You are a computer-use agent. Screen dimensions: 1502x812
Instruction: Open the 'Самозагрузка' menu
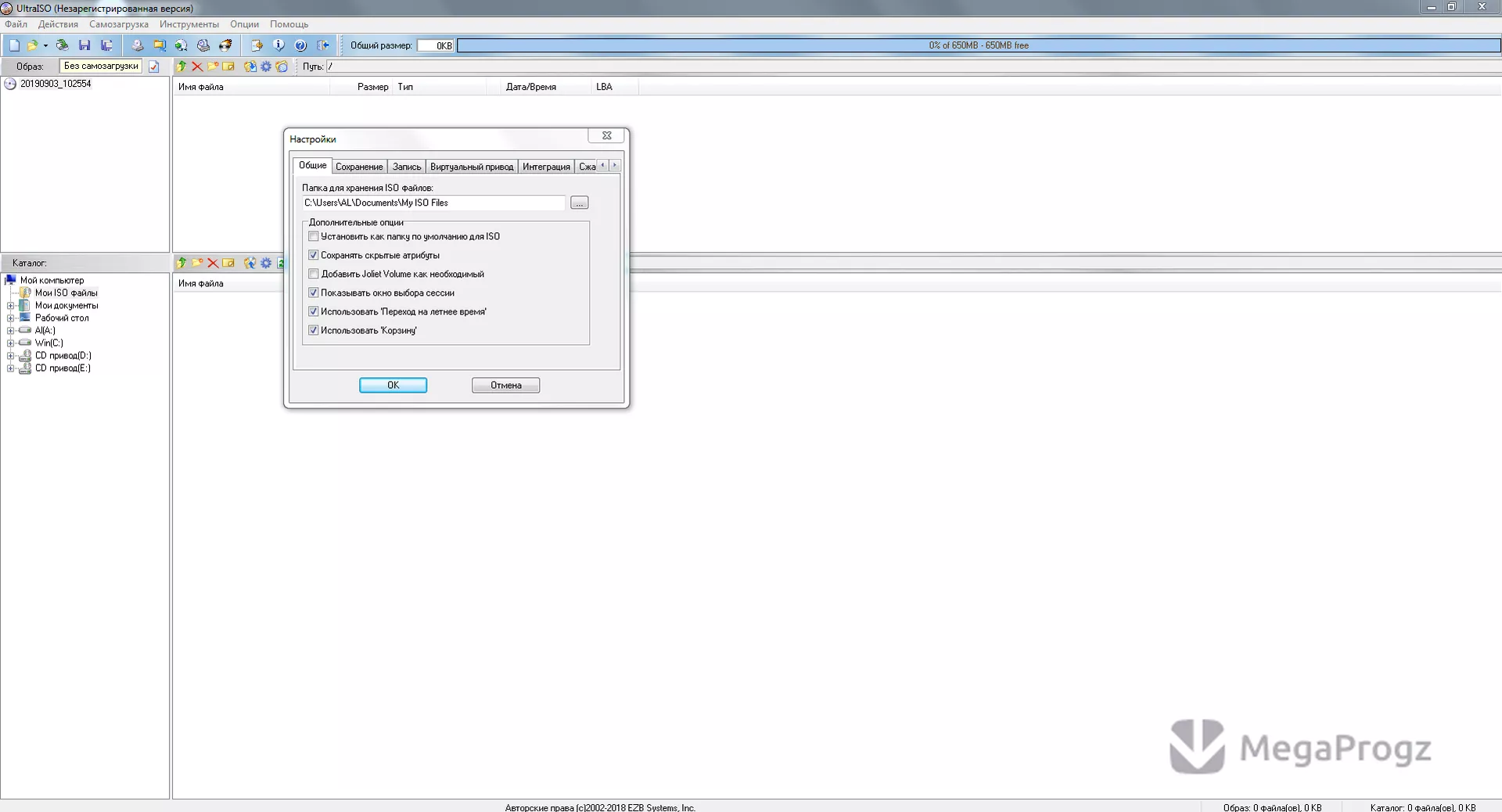click(x=119, y=24)
